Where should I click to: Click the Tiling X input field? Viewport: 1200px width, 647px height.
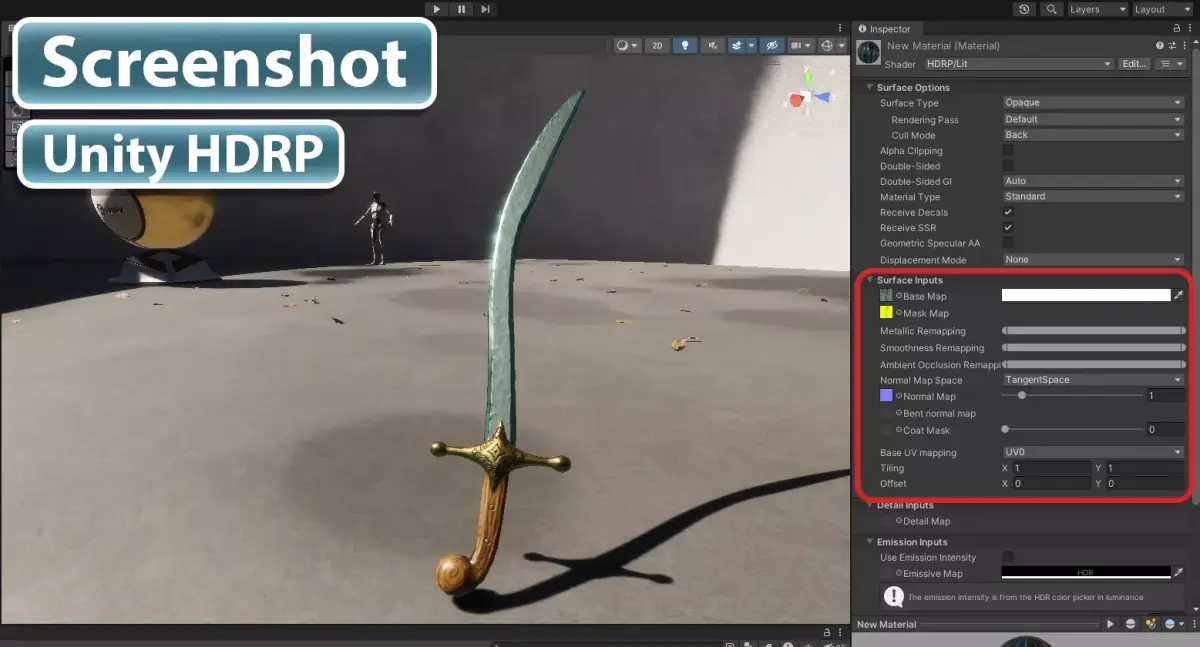(x=1051, y=468)
